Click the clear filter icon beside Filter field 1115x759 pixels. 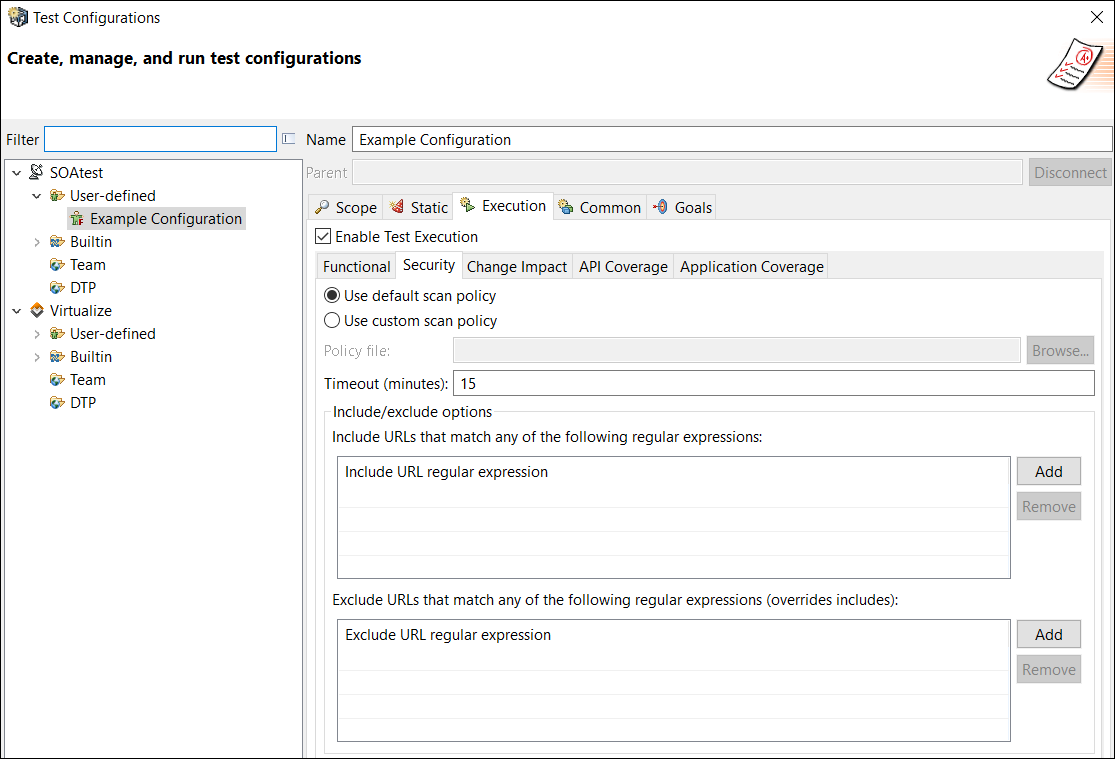[x=289, y=139]
